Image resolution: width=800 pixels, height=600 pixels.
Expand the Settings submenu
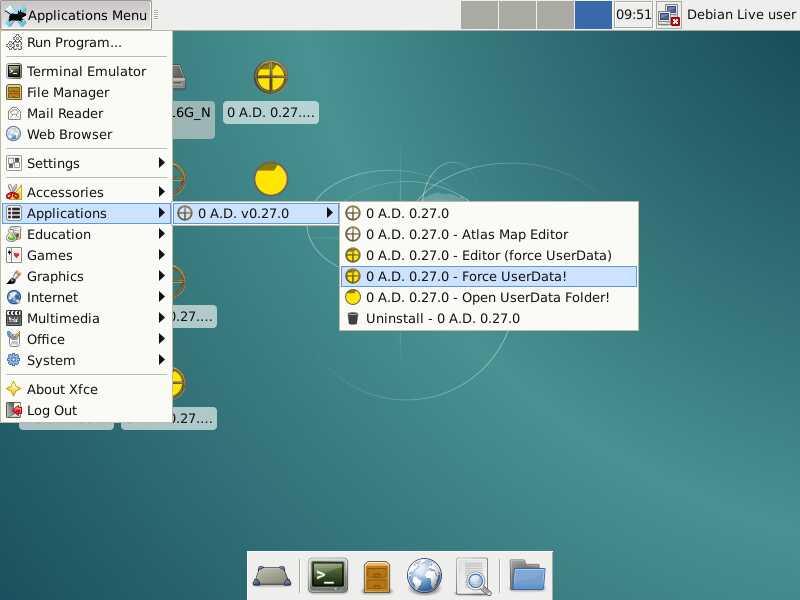[86, 163]
